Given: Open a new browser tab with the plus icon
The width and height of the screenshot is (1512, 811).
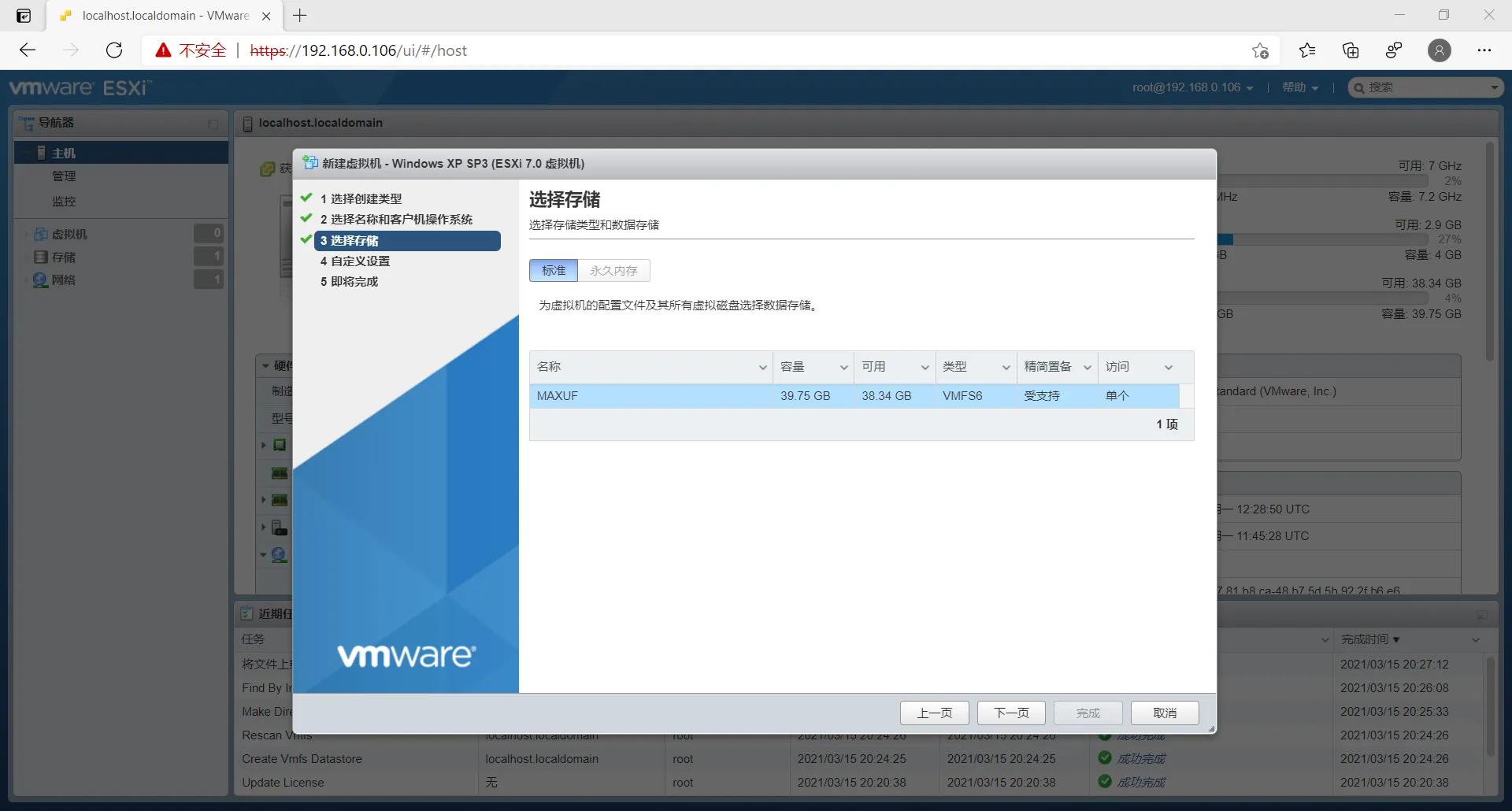Looking at the screenshot, I should 300,15.
